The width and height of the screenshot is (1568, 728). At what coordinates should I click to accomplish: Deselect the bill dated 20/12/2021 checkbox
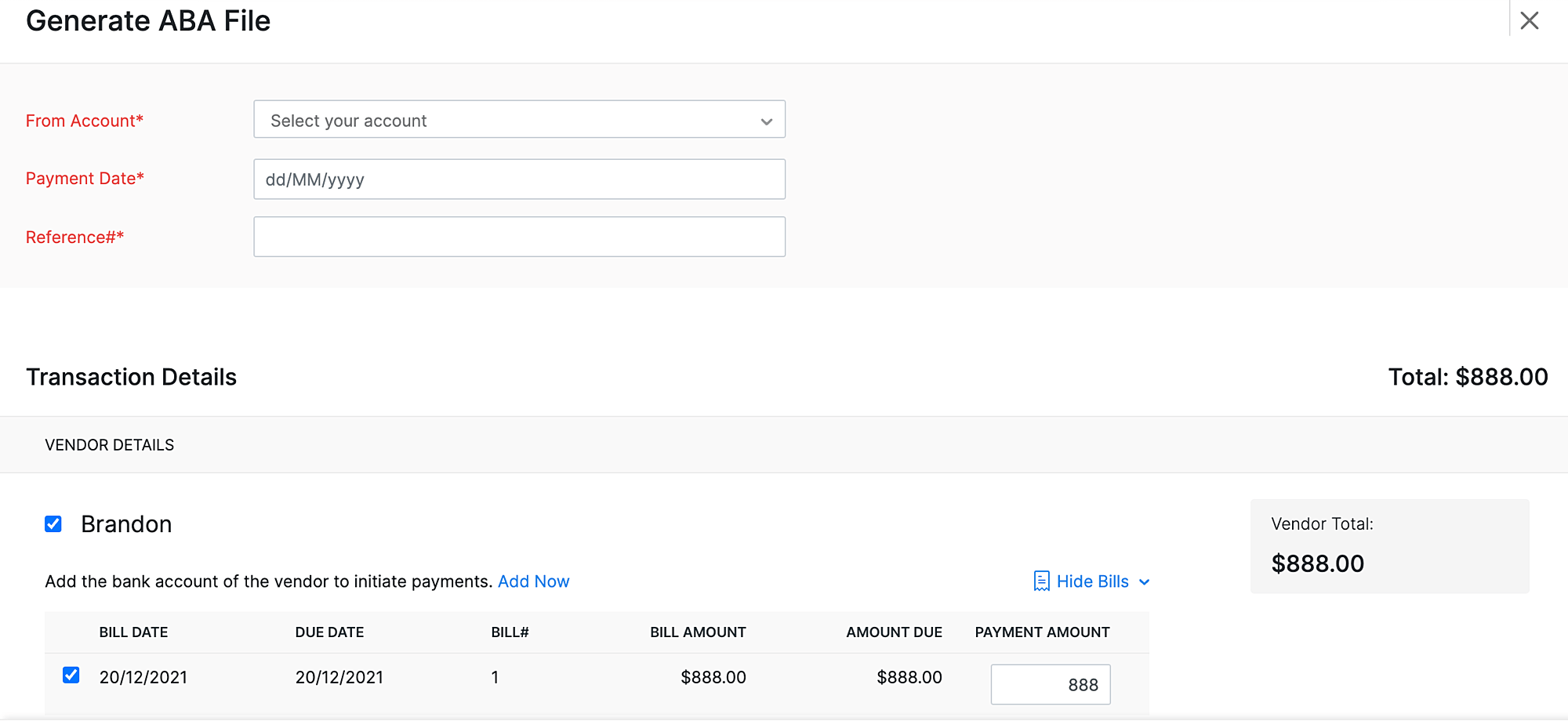coord(71,675)
